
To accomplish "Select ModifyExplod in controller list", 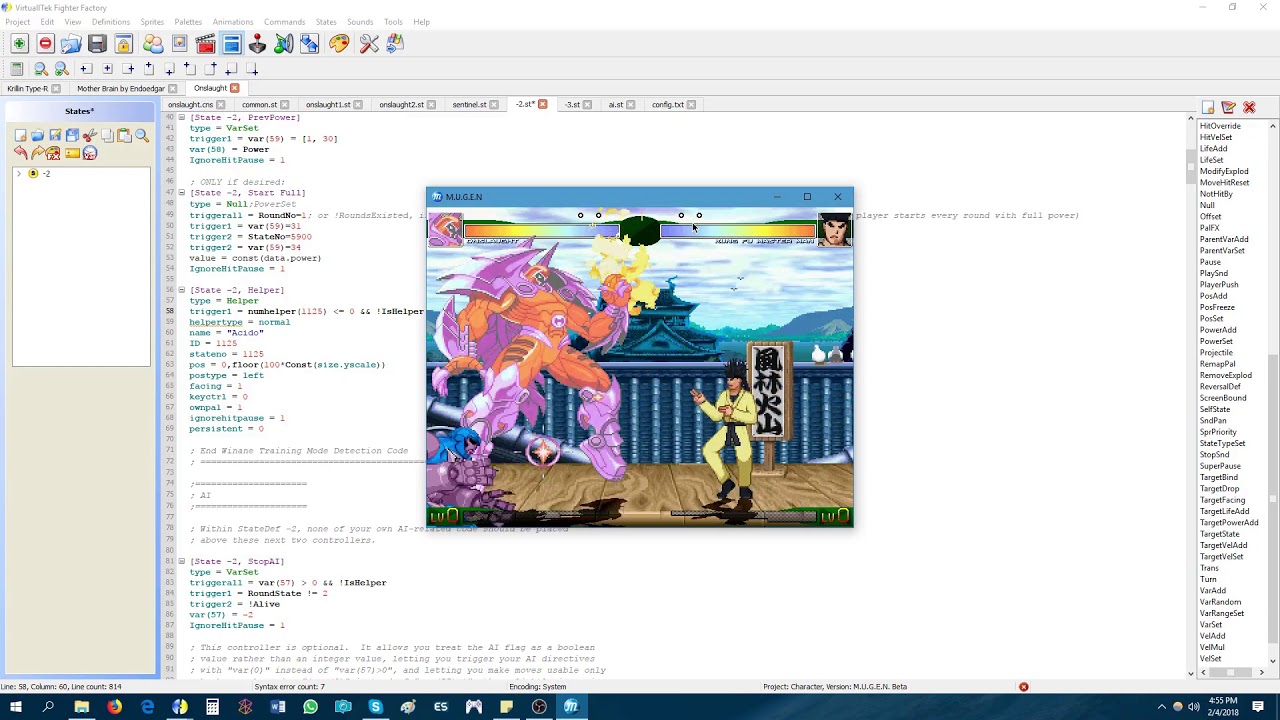I will coord(1224,171).
